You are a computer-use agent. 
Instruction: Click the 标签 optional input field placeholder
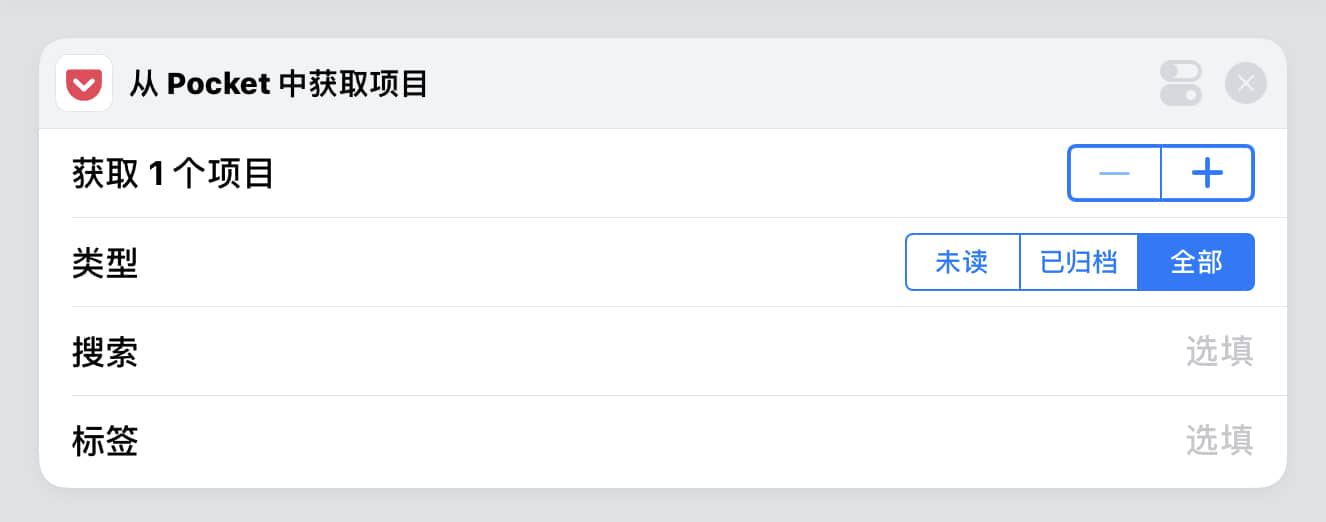click(x=1219, y=440)
